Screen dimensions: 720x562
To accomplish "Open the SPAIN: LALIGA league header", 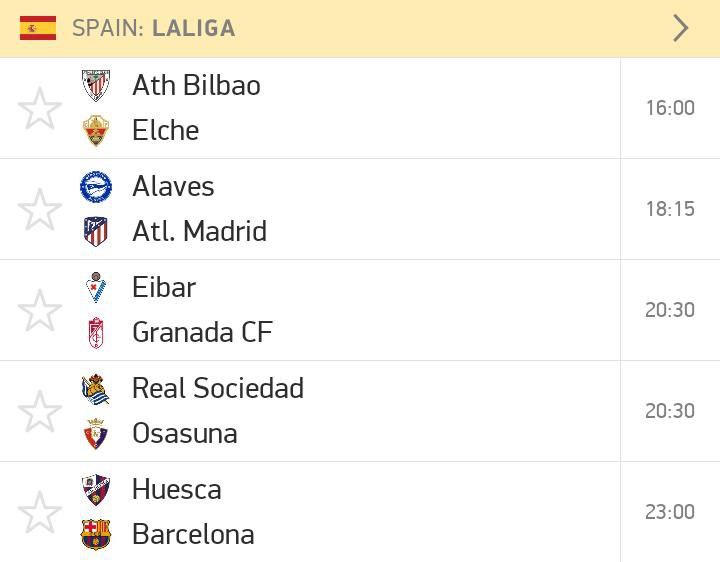I will click(x=360, y=28).
